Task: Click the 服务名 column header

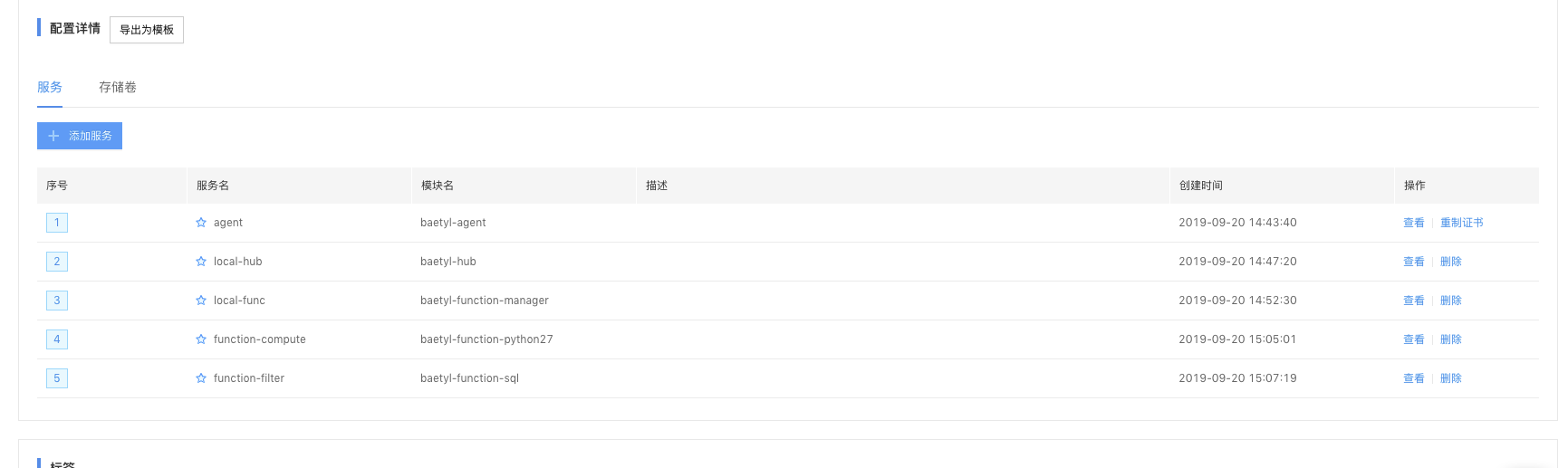Action: click(x=213, y=186)
